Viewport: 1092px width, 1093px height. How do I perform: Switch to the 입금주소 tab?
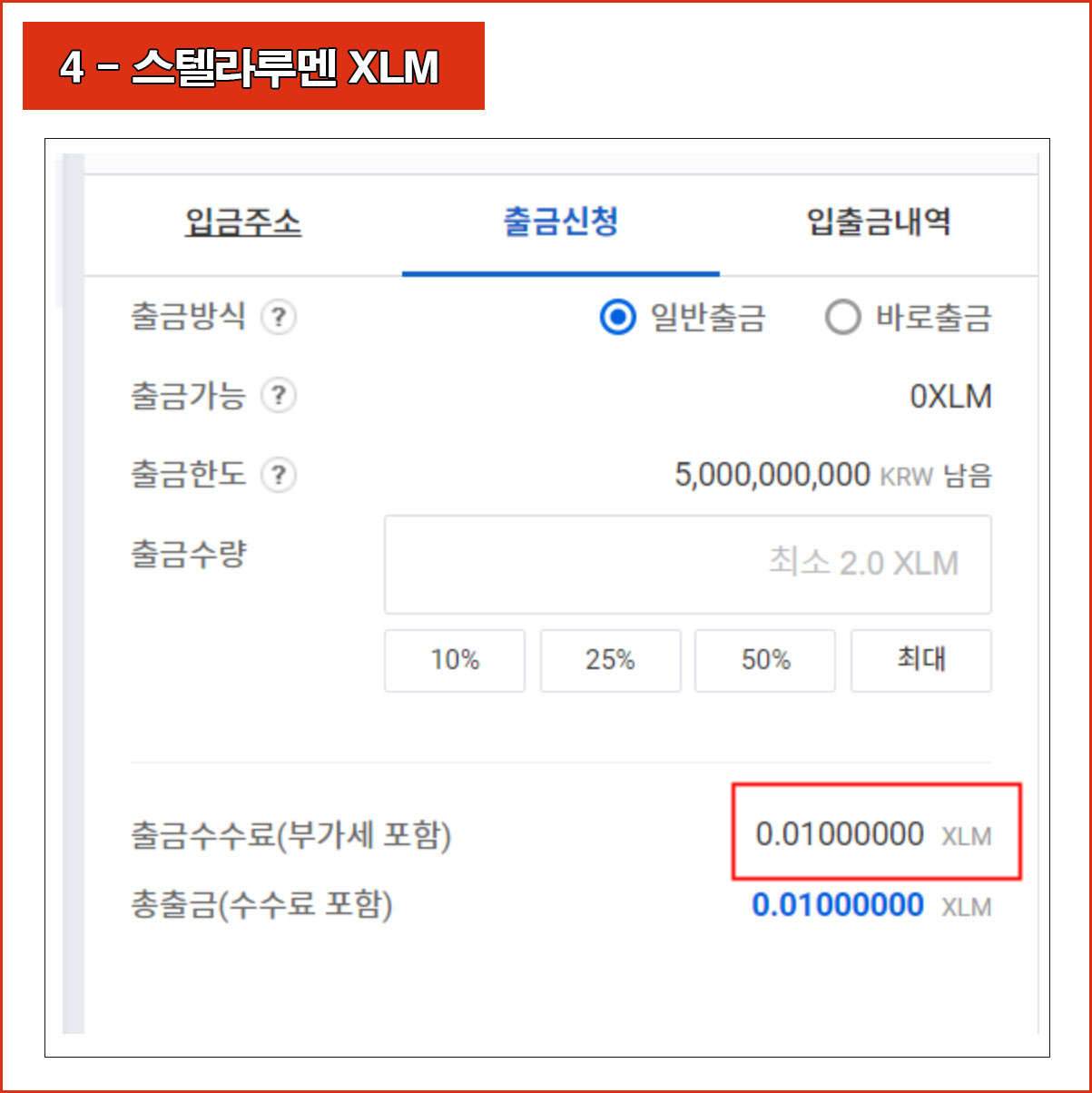coord(243,222)
